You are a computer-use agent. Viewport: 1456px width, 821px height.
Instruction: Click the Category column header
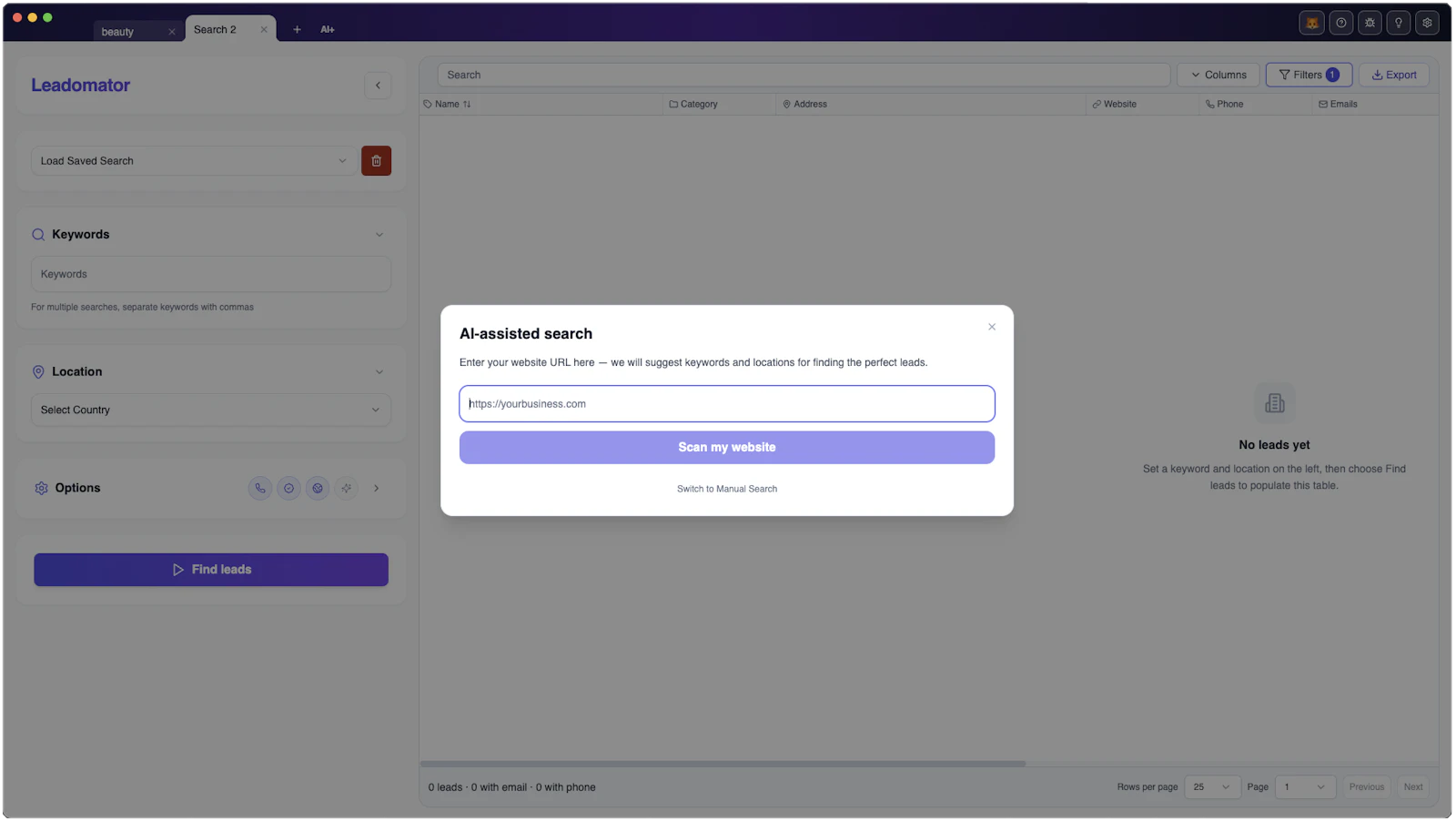(693, 105)
